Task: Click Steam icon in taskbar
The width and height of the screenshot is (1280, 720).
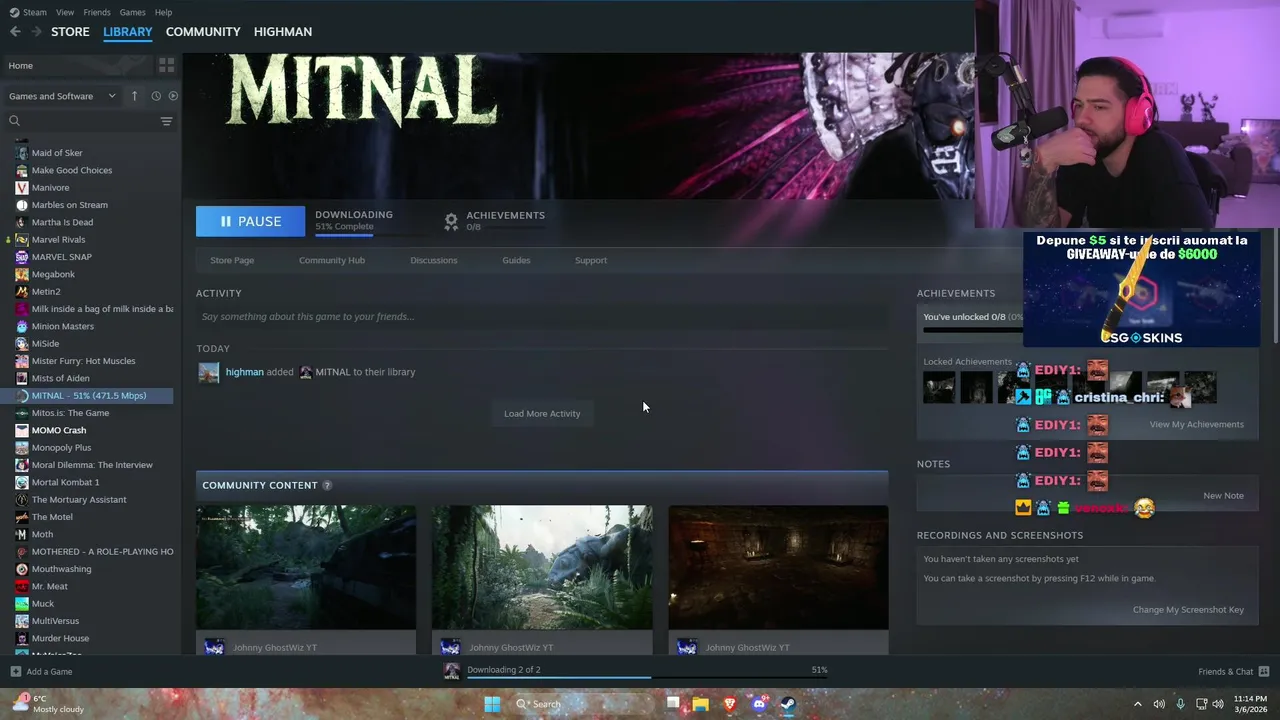Action: tap(788, 704)
